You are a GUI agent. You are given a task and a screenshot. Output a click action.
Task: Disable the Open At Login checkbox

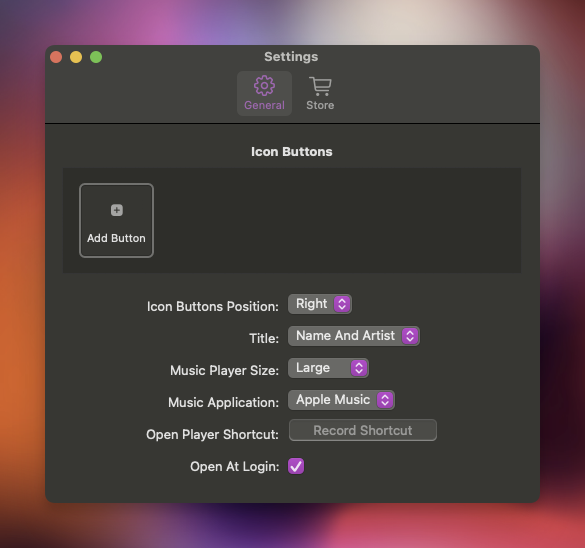pyautogui.click(x=296, y=466)
